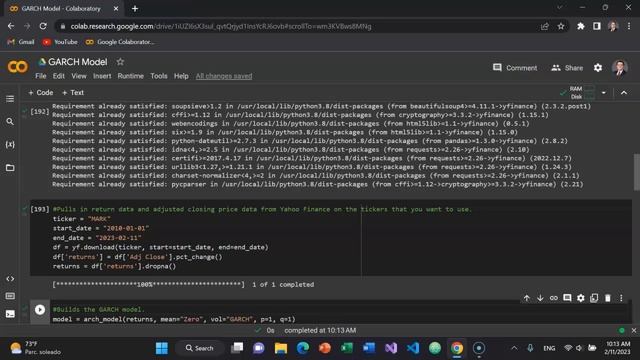The image size is (640, 360).
Task: Open the Runtime menu
Action: pyautogui.click(x=131, y=76)
